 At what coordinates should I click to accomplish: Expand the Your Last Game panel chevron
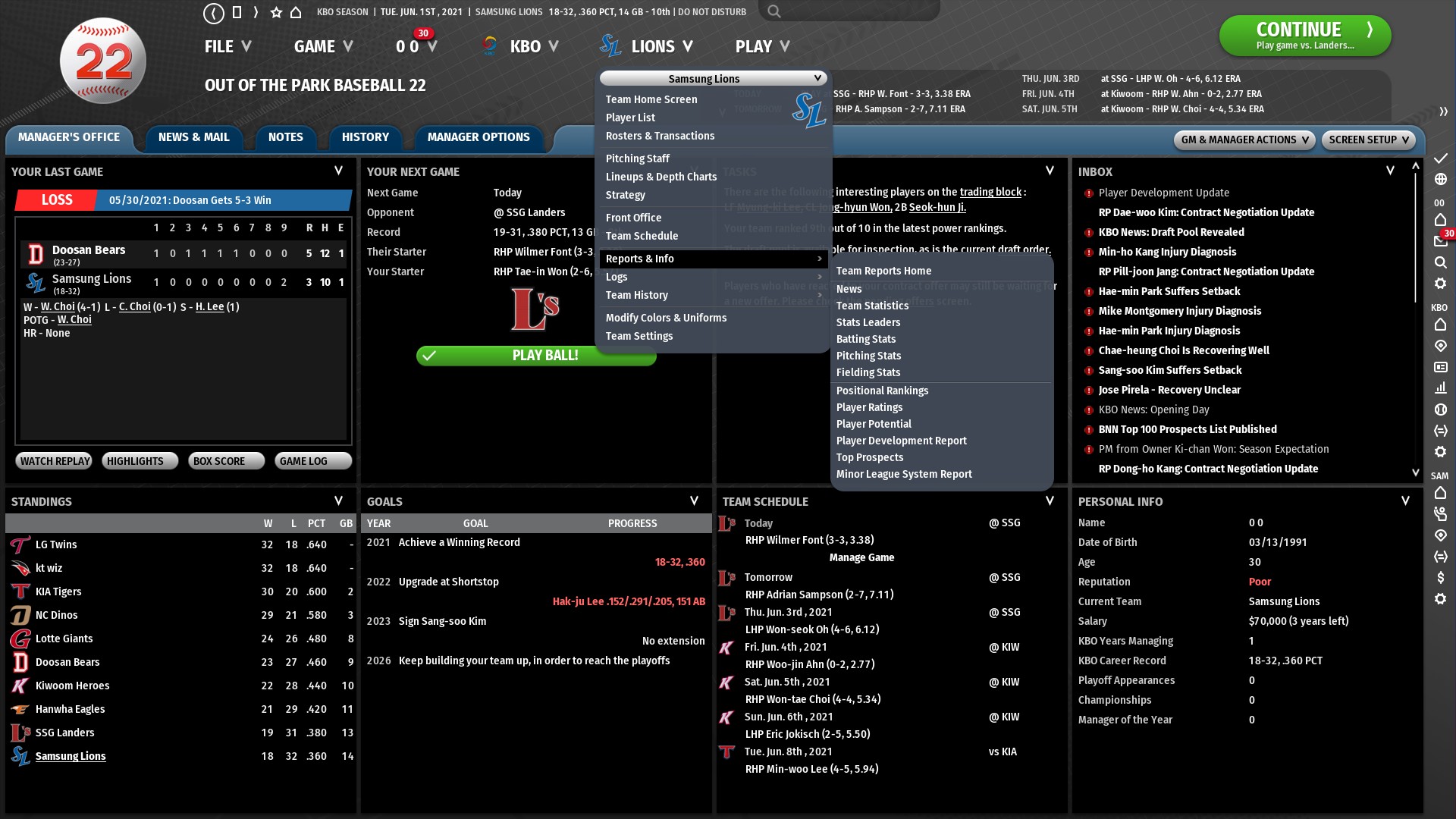click(x=338, y=171)
